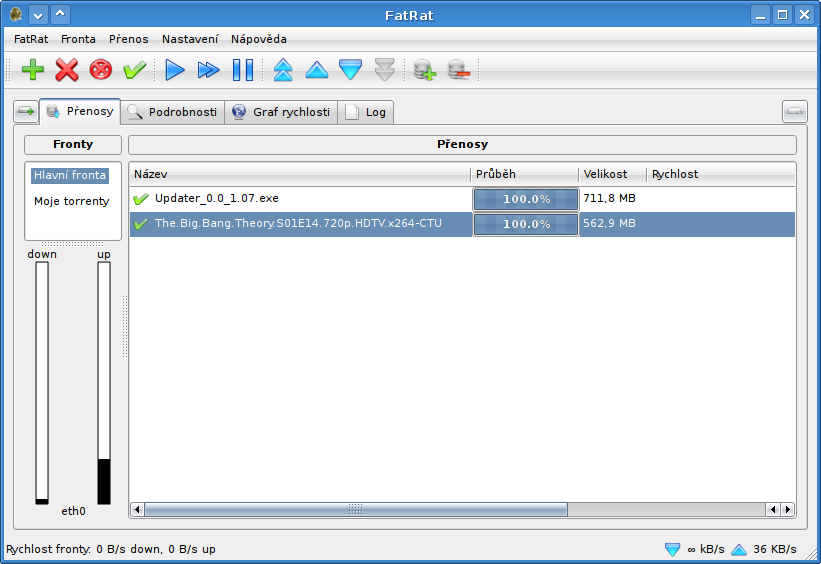821x564 pixels.
Task: Click the blue play resume transfer icon
Action: pyautogui.click(x=174, y=69)
